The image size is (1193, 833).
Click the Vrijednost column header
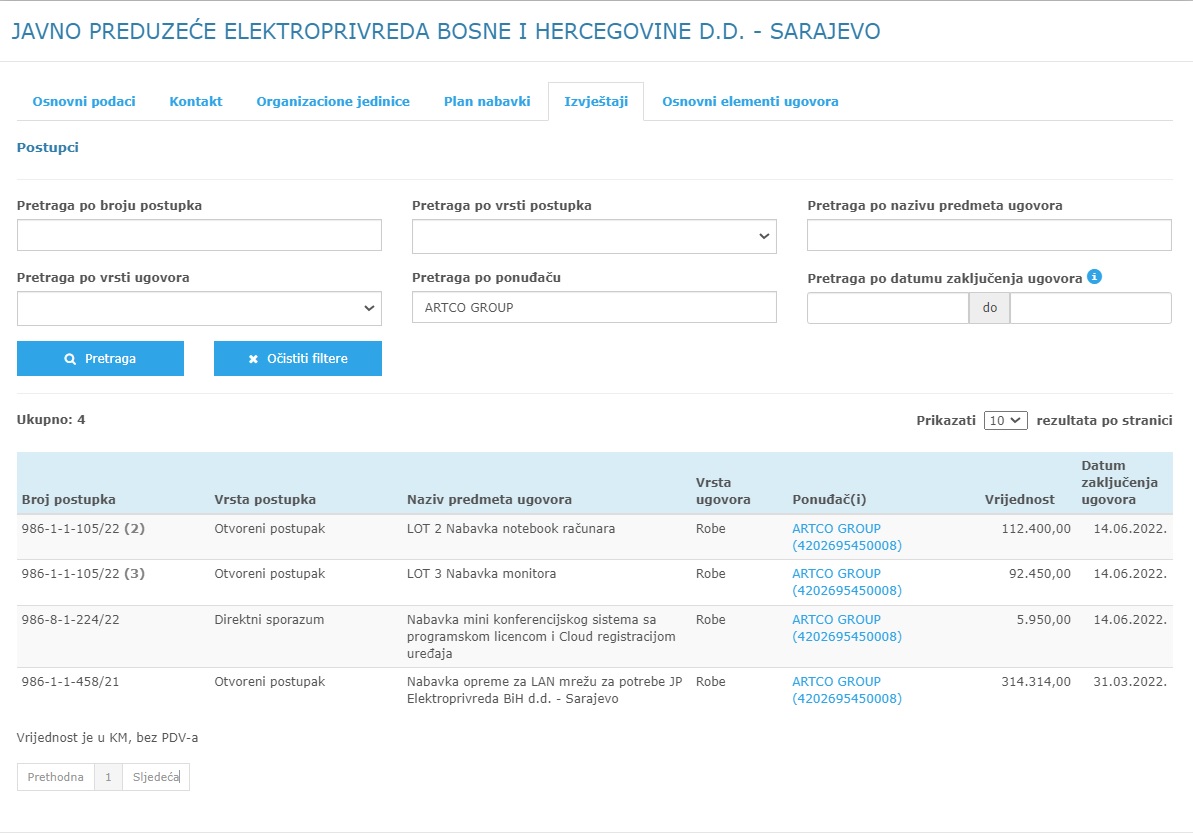[x=1020, y=500]
